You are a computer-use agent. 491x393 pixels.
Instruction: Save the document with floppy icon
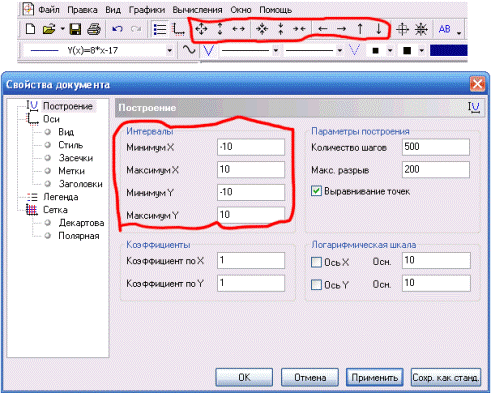[x=75, y=29]
